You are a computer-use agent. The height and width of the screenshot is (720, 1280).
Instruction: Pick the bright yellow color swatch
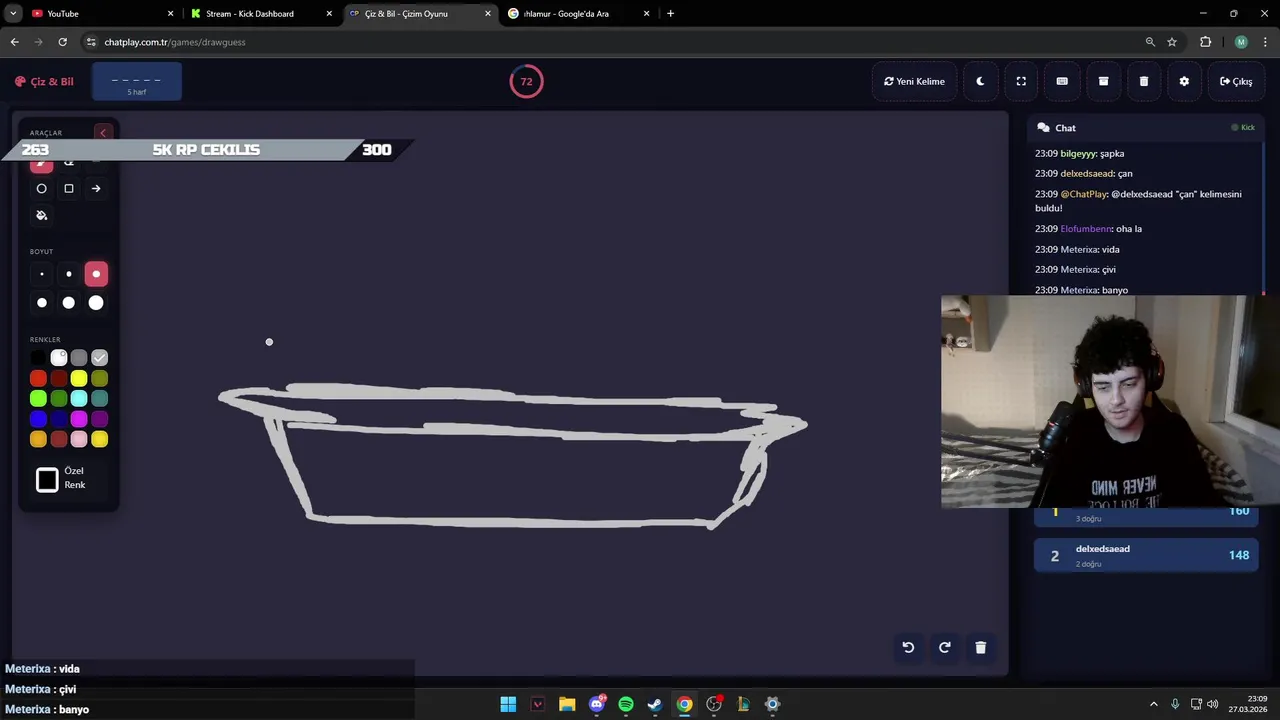click(x=79, y=378)
